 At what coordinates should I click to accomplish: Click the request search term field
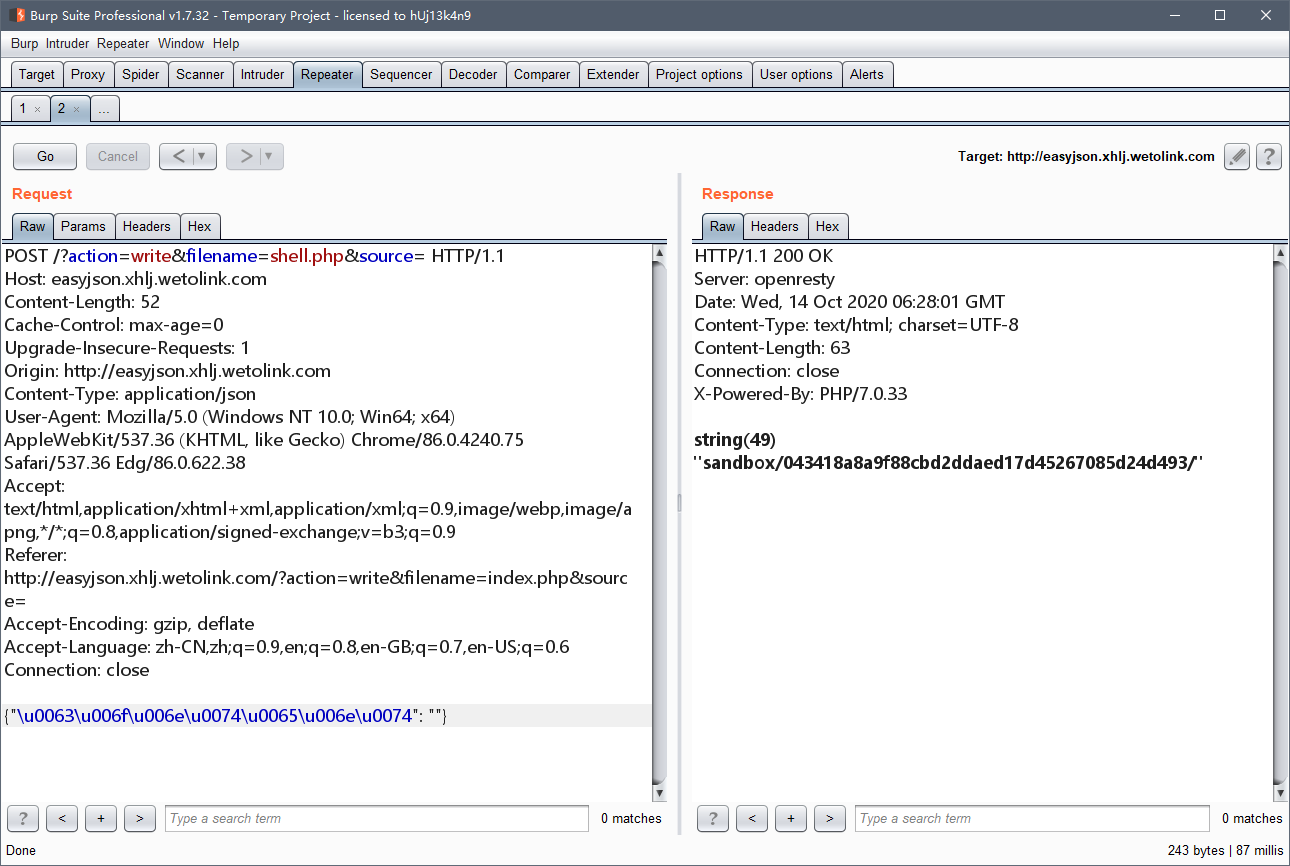[x=377, y=818]
